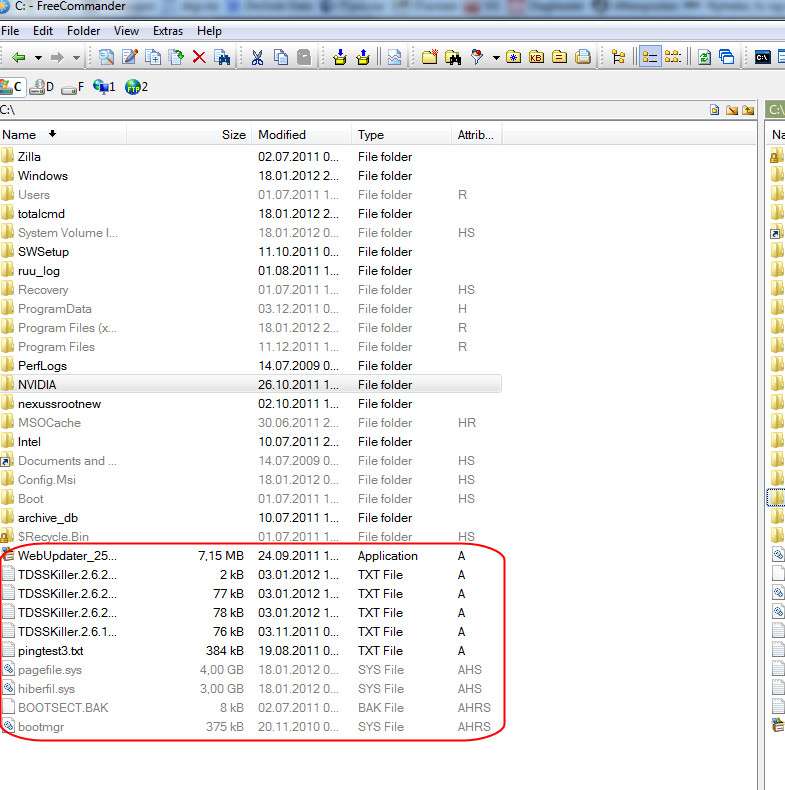Select drive C button
The image size is (785, 790).
(x=11, y=87)
